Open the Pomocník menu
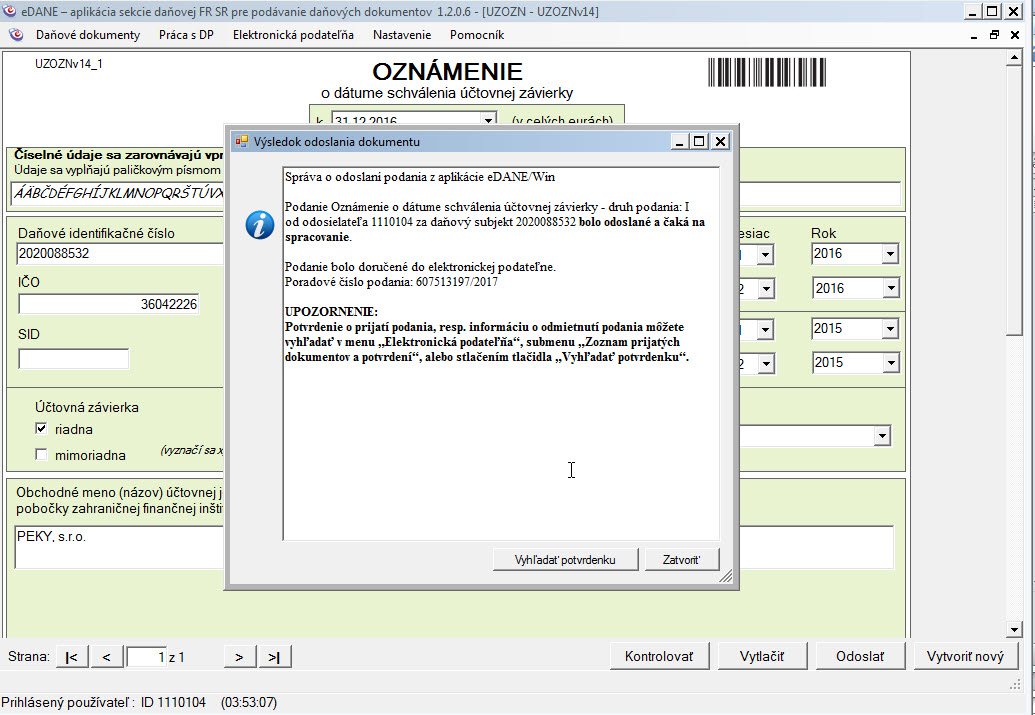The height and width of the screenshot is (715, 1035). (477, 35)
